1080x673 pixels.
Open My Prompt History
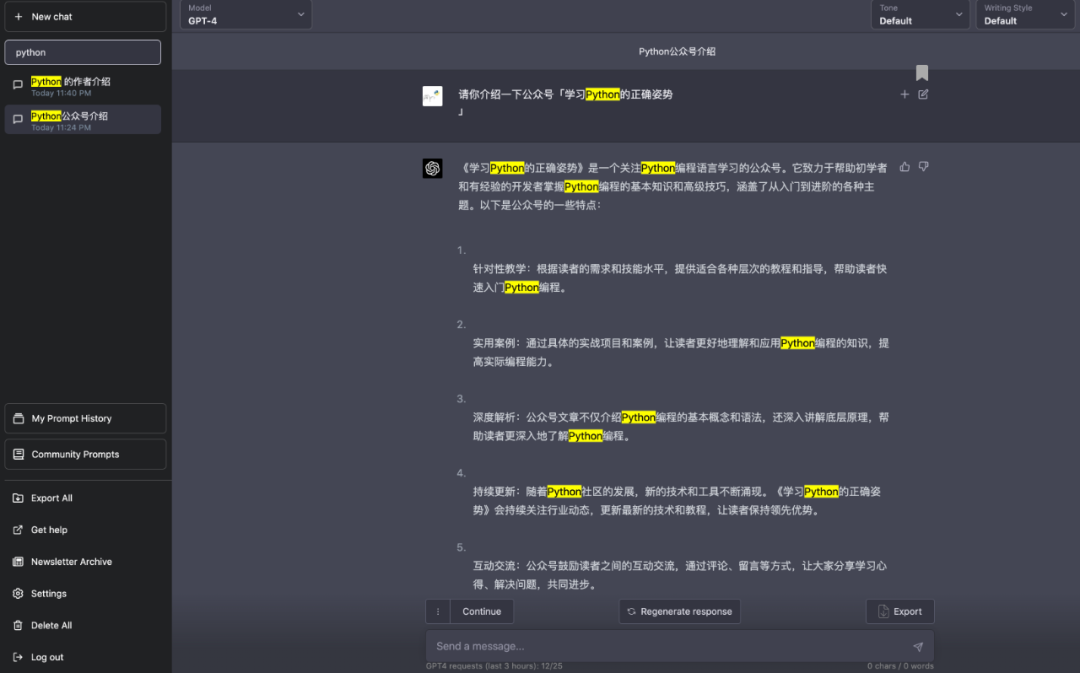[x=85, y=418]
